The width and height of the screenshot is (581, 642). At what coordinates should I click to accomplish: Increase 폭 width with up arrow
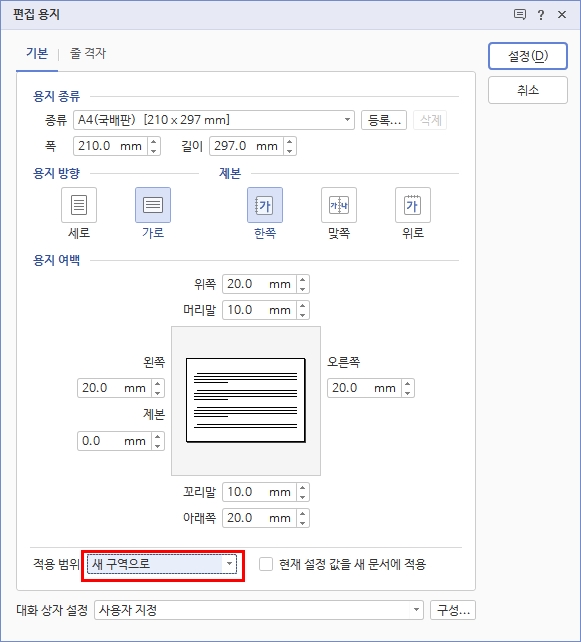[154, 142]
